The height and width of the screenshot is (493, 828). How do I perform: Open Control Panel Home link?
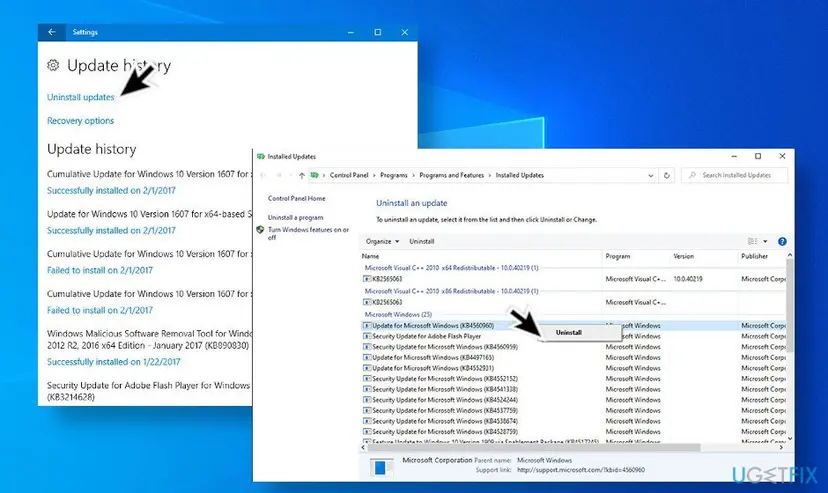tap(297, 198)
